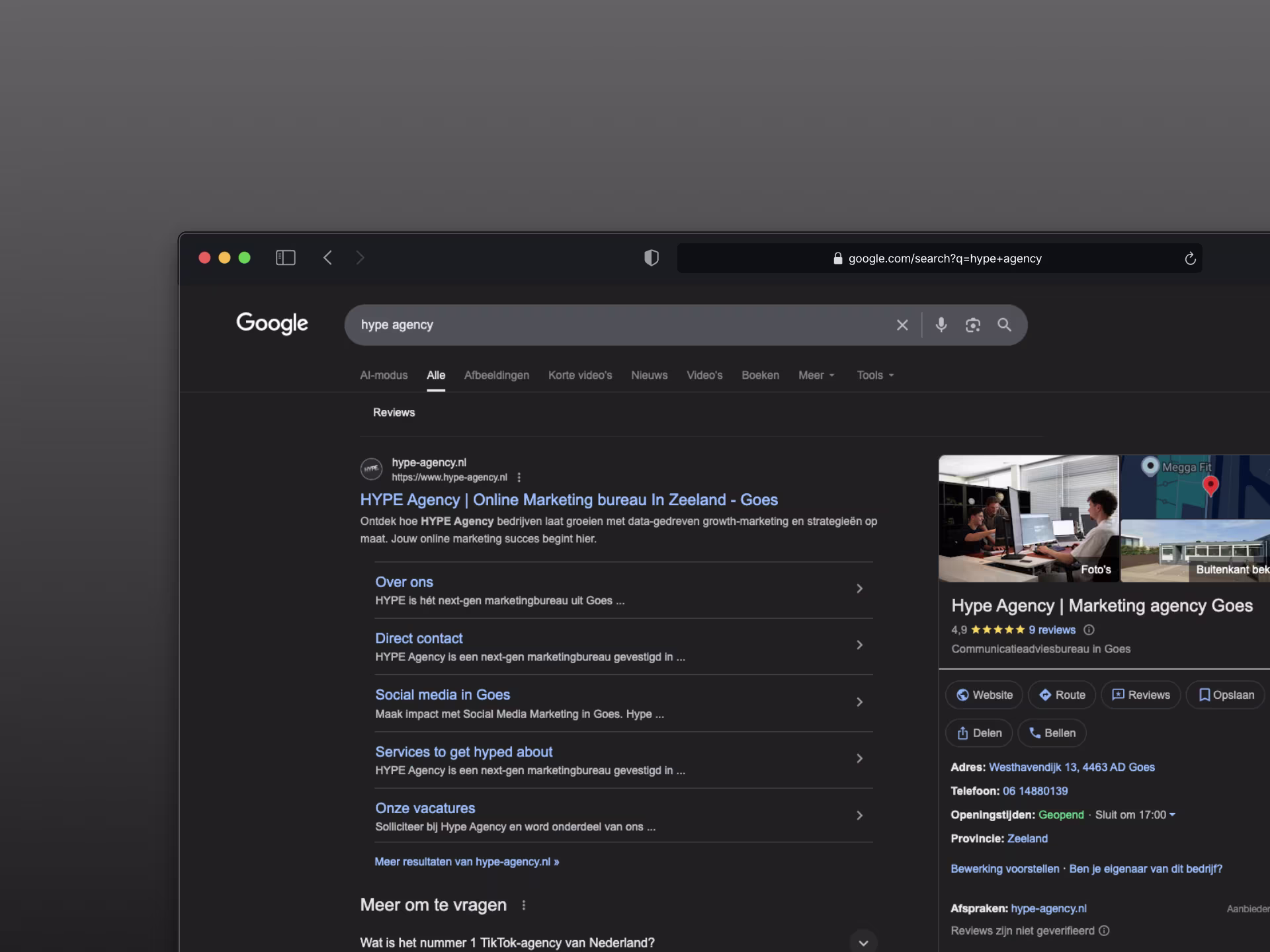Open the Tools dropdown

(875, 376)
